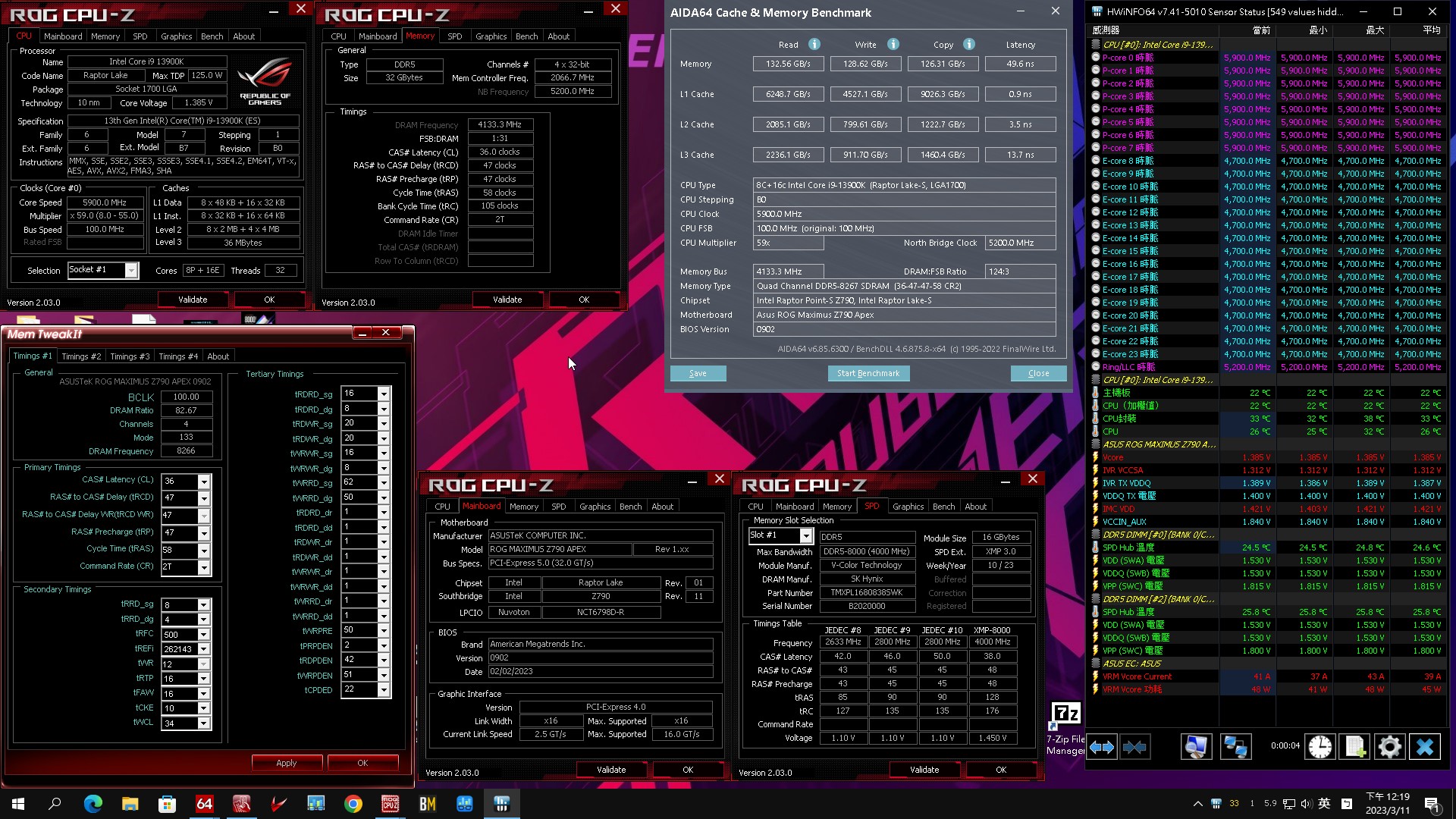1456x819 pixels.
Task: Click Validate in CPU-Z Memory window
Action: click(x=507, y=300)
